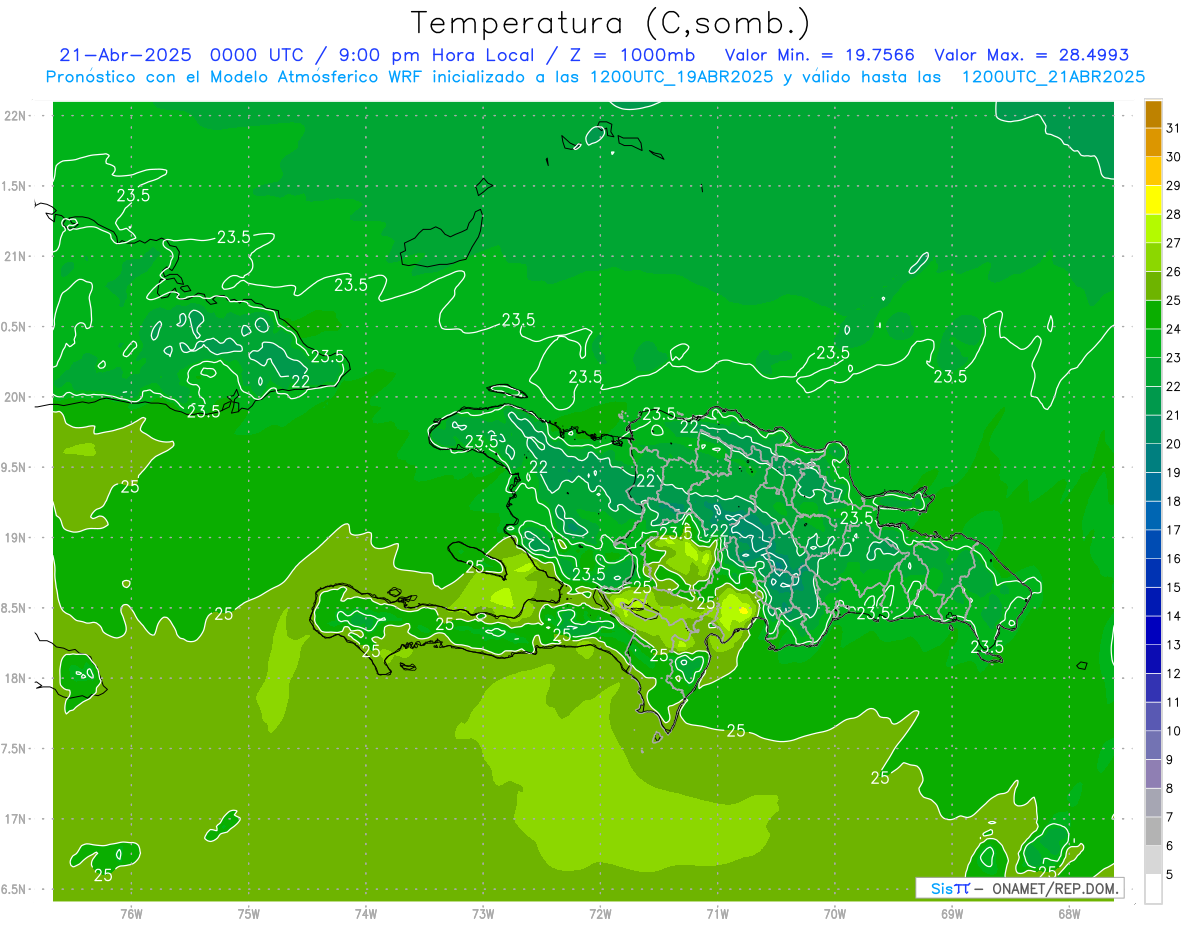Image resolution: width=1200 pixels, height=927 pixels.
Task: Click the "18N" latitude axis label
Action: pos(15,678)
